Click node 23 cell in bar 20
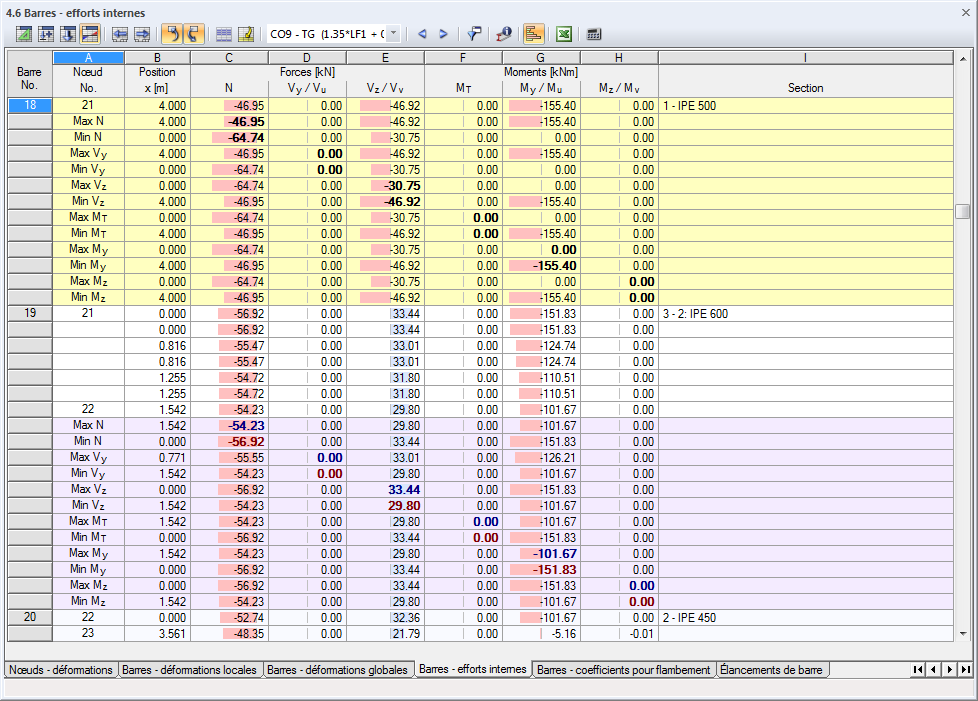This screenshot has height=701, width=978. [x=89, y=633]
